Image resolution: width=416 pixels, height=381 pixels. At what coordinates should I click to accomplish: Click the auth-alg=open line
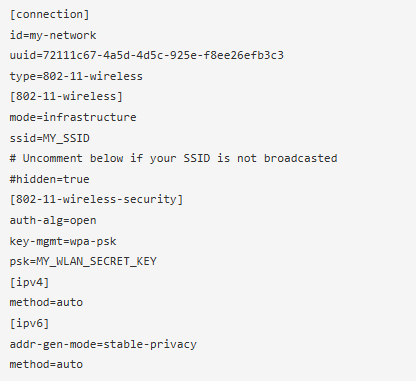(53, 221)
